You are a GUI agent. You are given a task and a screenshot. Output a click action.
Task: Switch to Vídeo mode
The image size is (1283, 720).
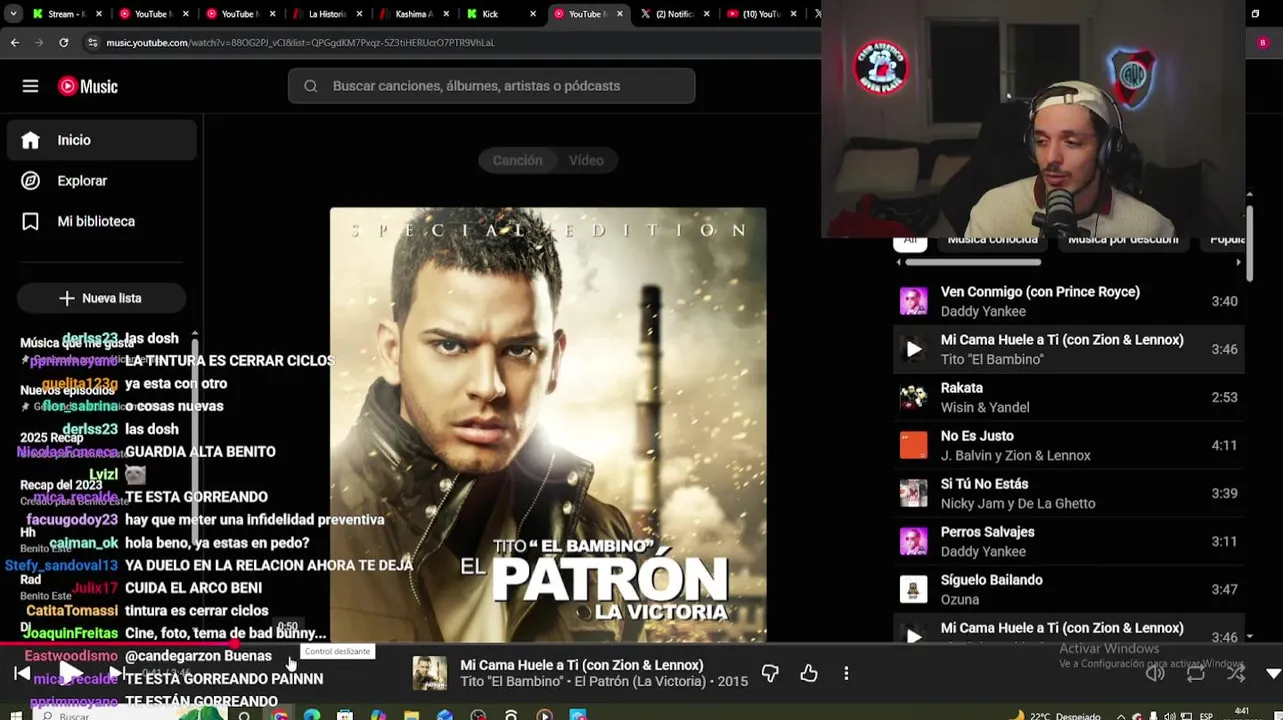(x=586, y=160)
